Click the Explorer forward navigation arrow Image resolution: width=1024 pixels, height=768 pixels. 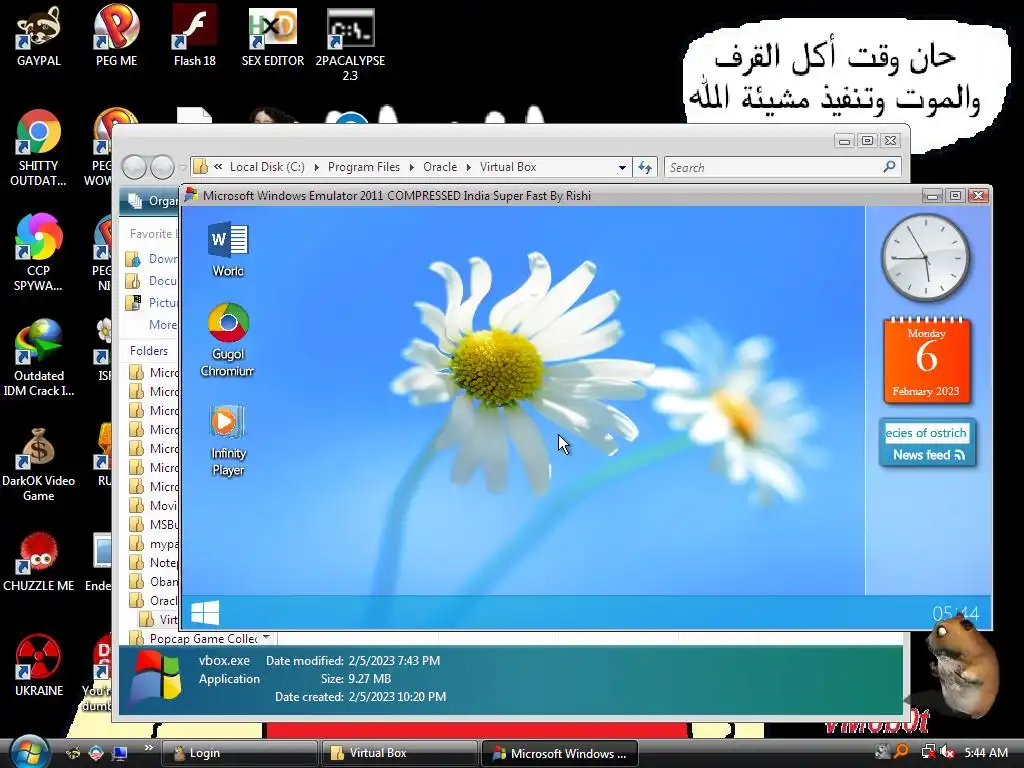(162, 167)
